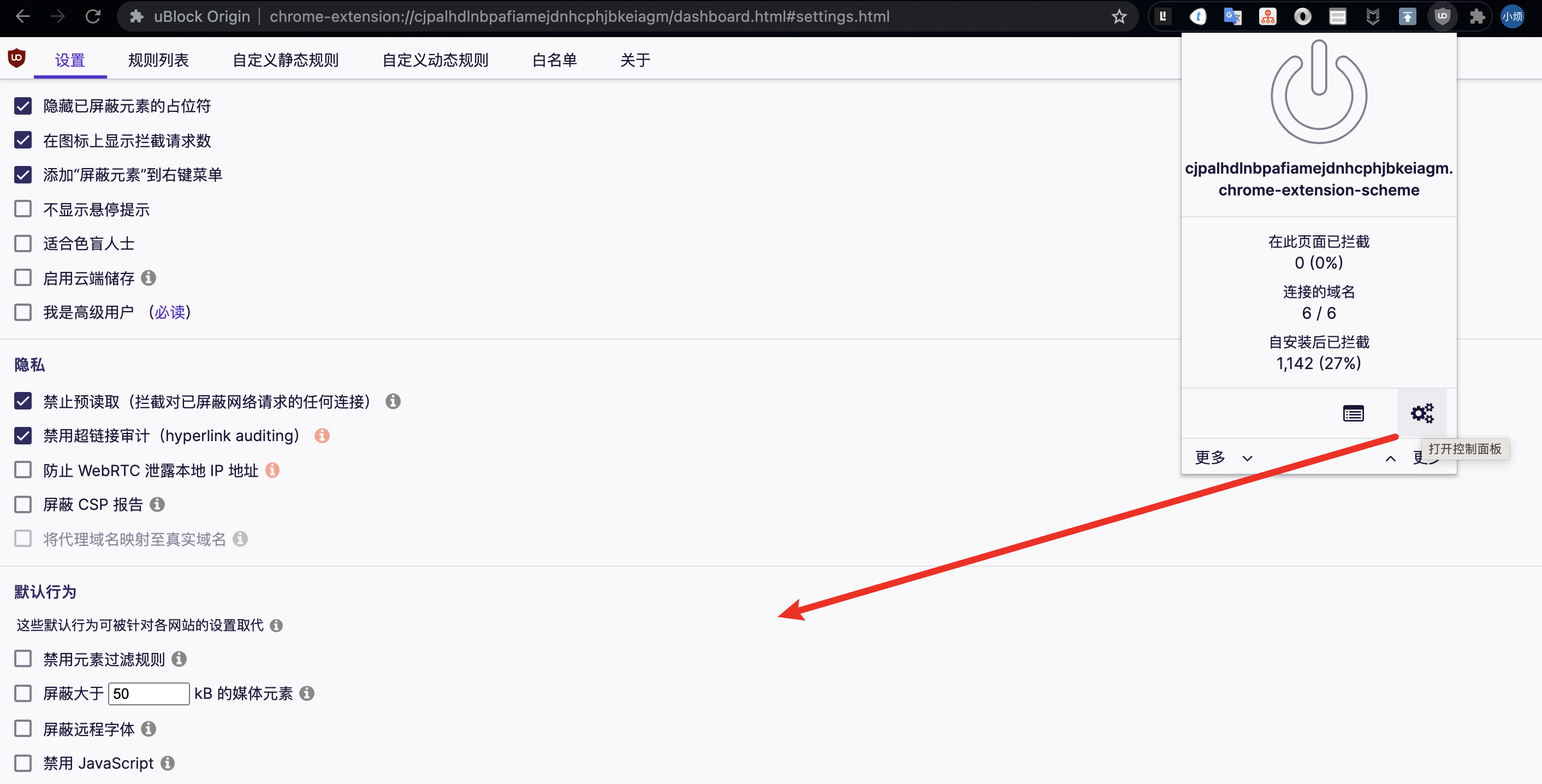Viewport: 1542px width, 784px height.
Task: Click the uBlock Origin toolbar extension icon
Action: 1442,16
